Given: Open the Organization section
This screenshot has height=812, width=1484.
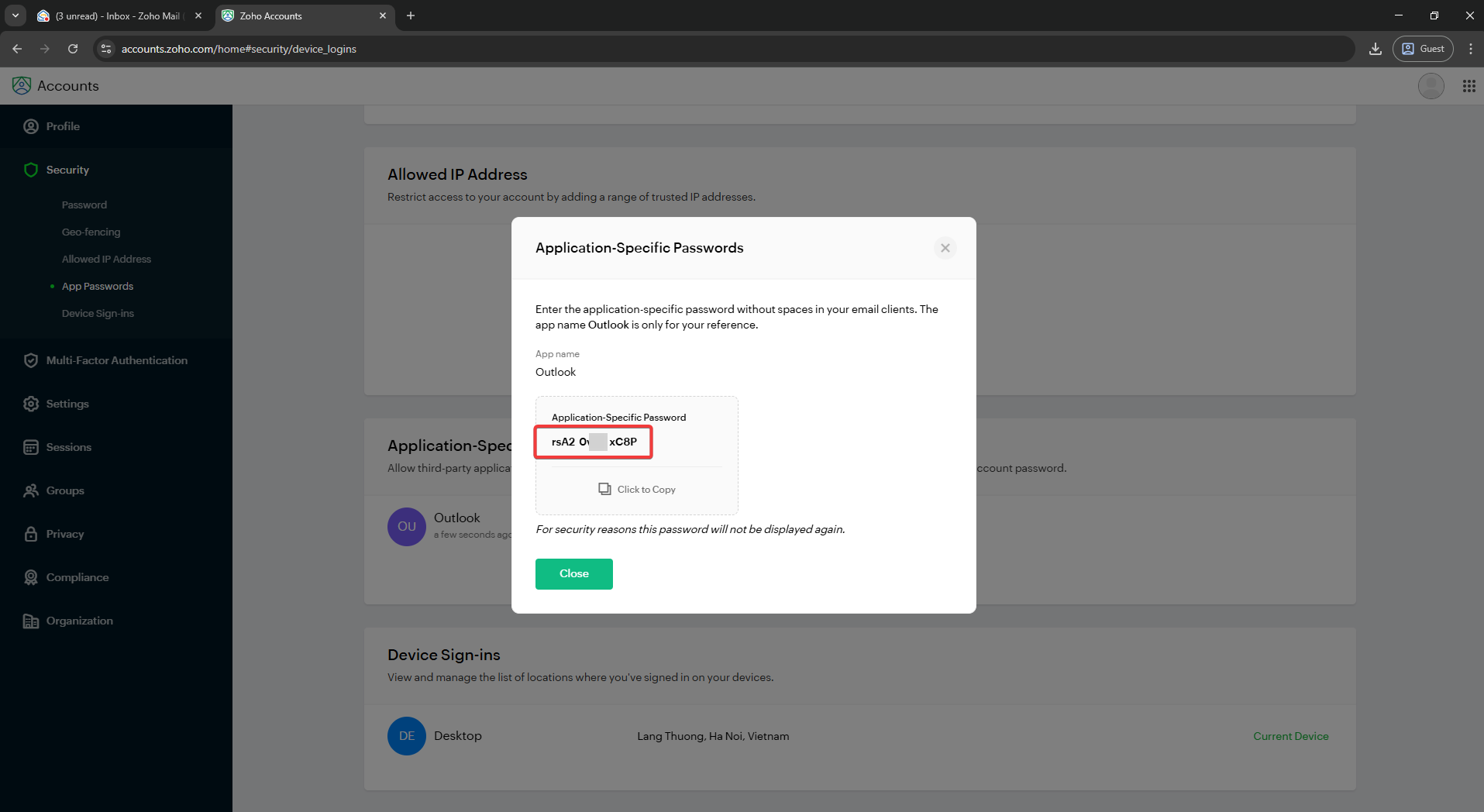Looking at the screenshot, I should tap(79, 621).
